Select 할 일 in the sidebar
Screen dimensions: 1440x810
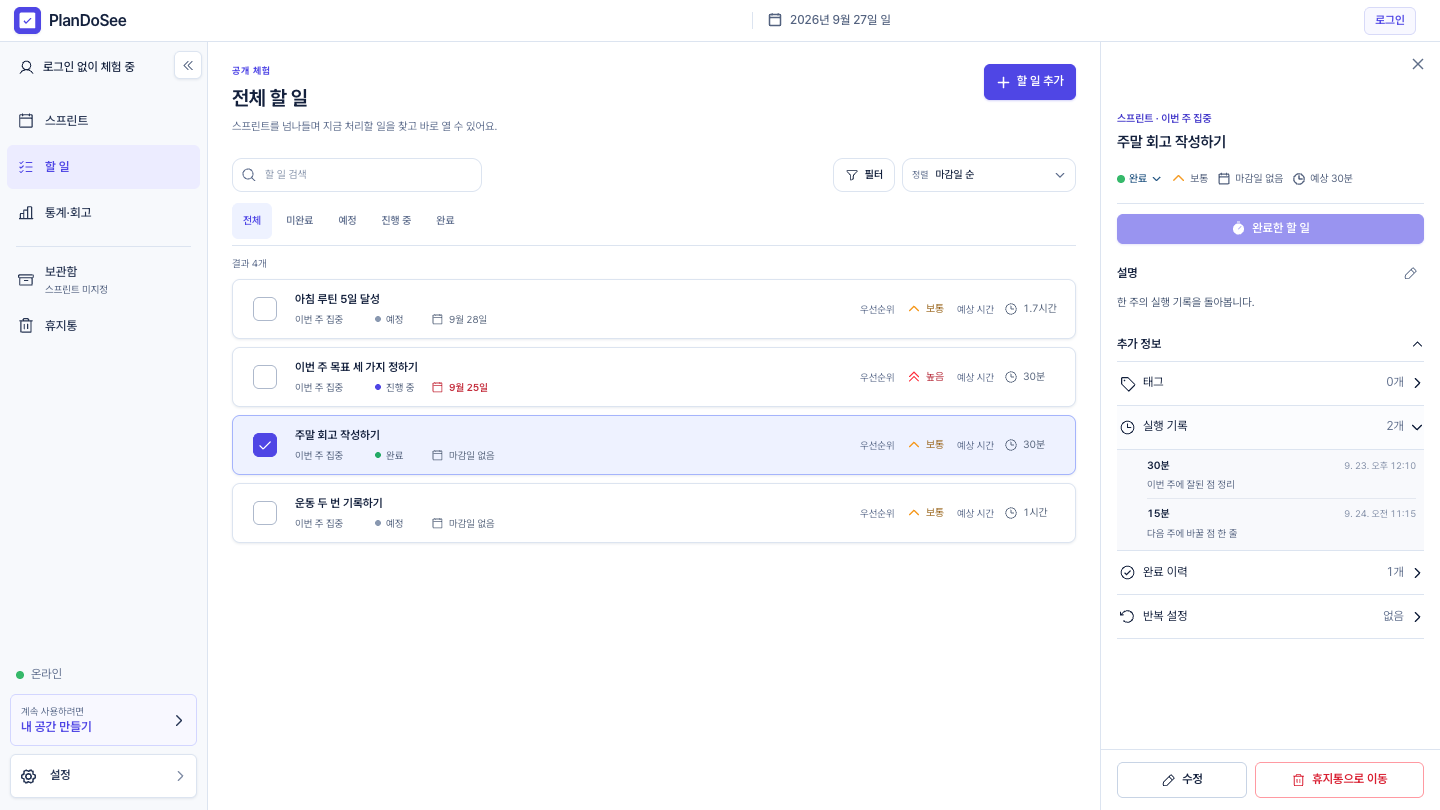coord(103,167)
